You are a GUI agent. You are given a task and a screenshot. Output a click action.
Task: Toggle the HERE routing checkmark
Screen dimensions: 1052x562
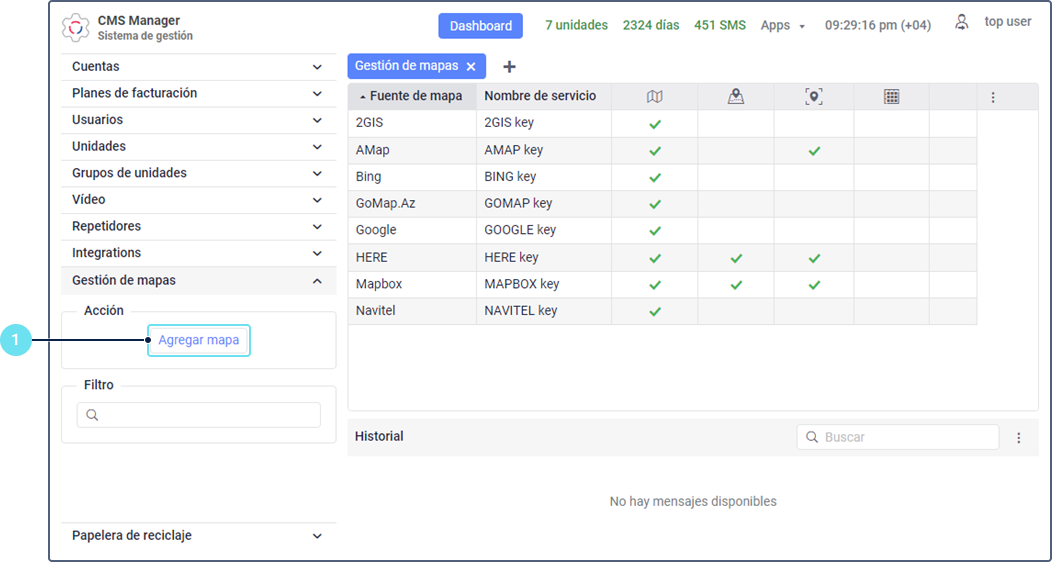[x=736, y=258]
